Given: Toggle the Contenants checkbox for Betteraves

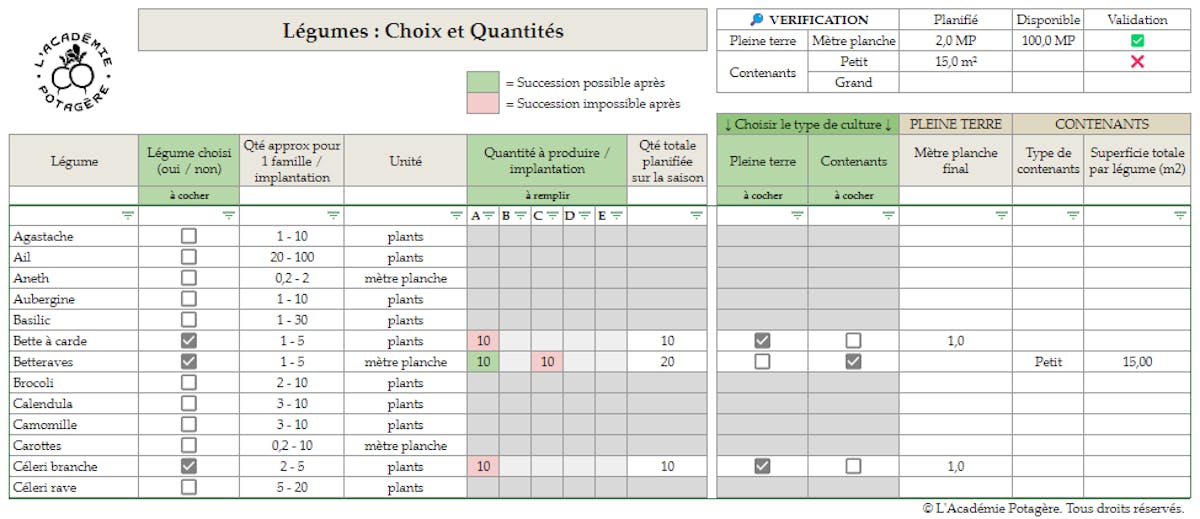Looking at the screenshot, I should (x=853, y=362).
